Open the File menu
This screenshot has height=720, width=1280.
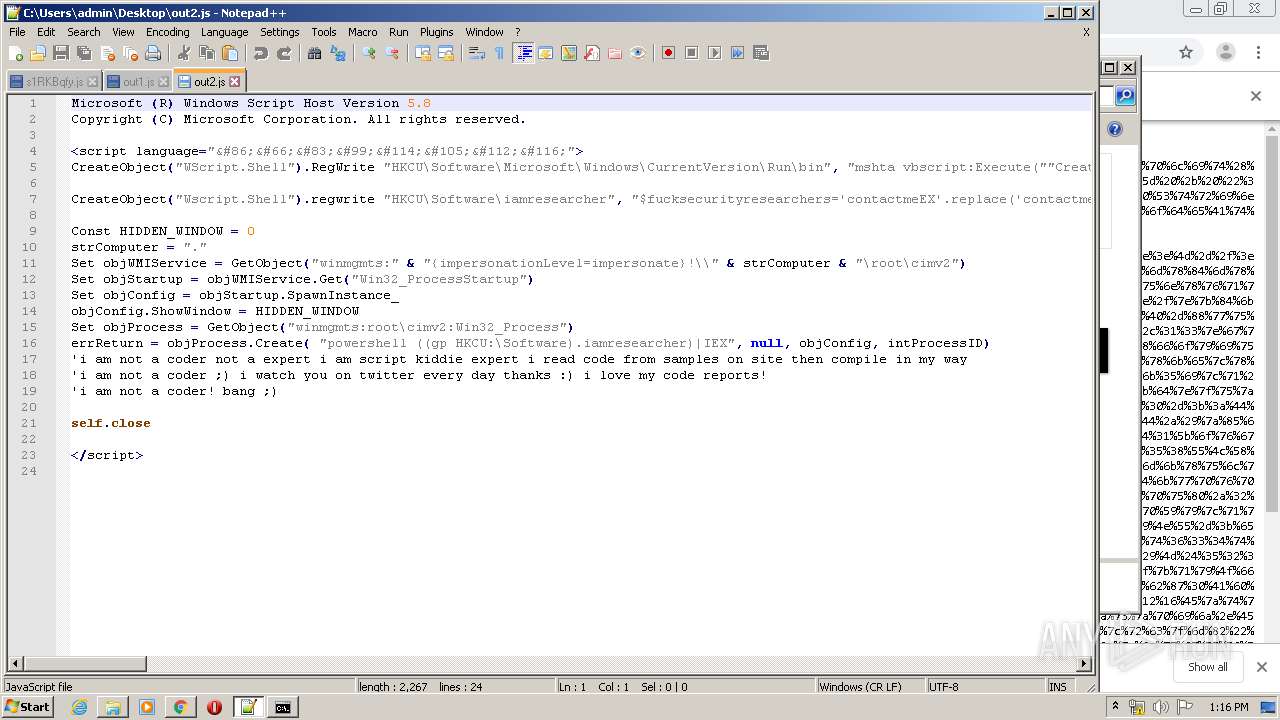point(17,32)
